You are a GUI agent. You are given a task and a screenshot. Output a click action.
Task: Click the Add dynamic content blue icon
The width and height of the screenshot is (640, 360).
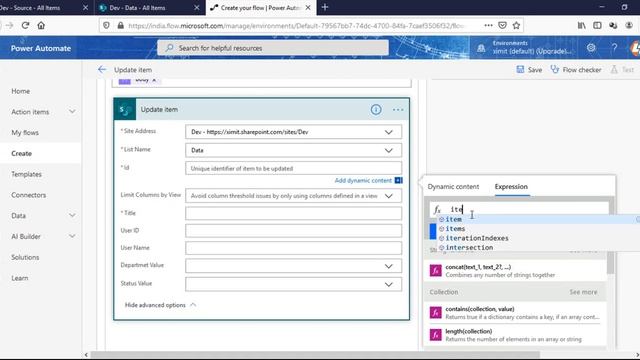click(x=398, y=180)
